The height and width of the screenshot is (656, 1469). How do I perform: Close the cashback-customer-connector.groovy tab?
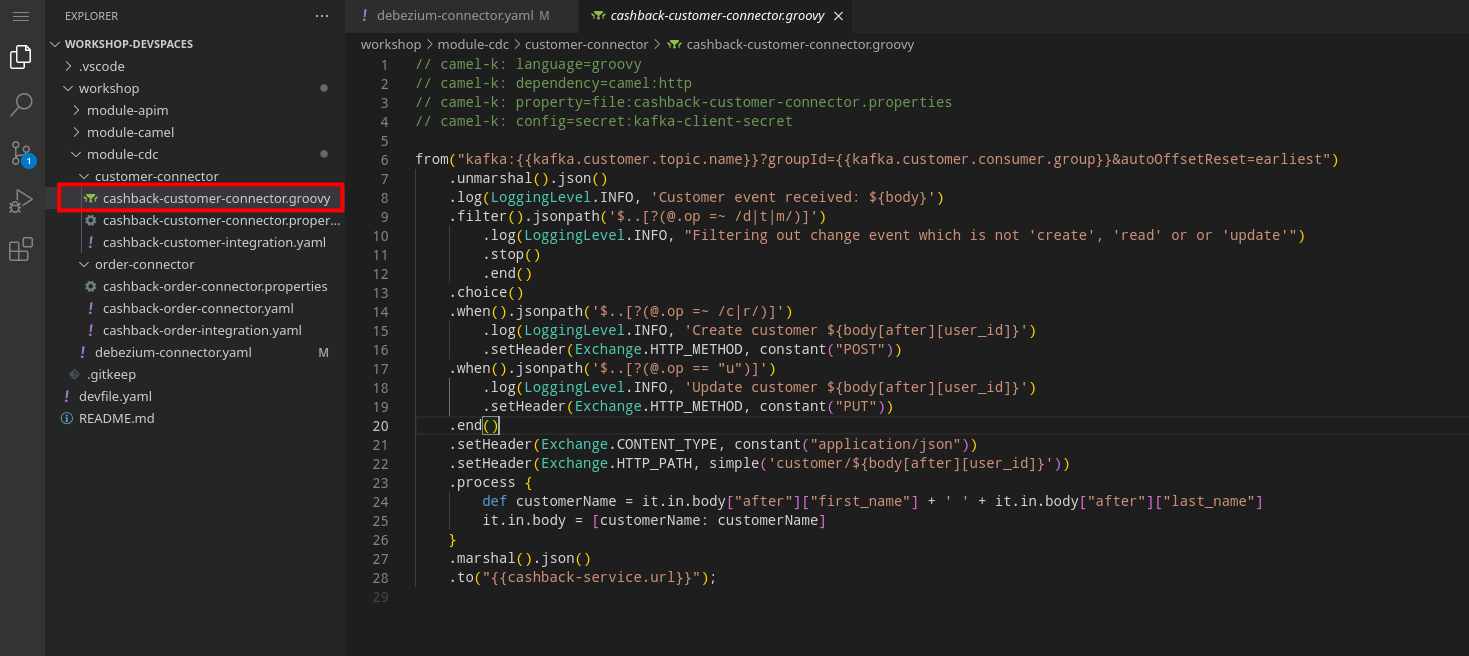[x=838, y=16]
